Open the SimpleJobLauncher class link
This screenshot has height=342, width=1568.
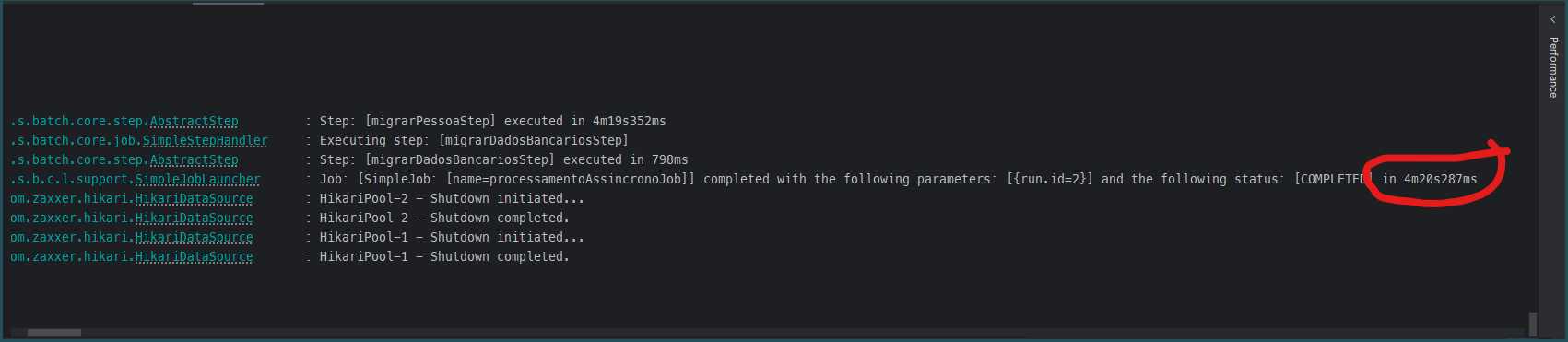(197, 179)
